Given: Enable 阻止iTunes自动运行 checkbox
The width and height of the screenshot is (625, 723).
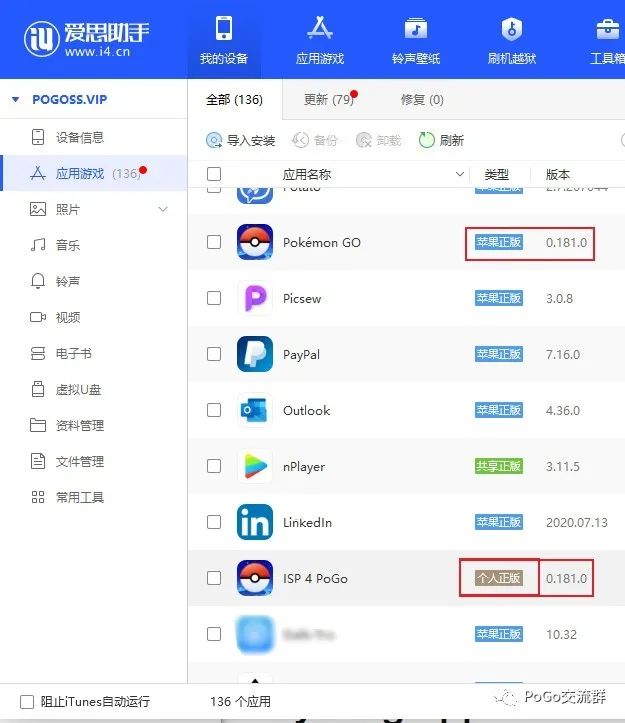Looking at the screenshot, I should pyautogui.click(x=27, y=702).
